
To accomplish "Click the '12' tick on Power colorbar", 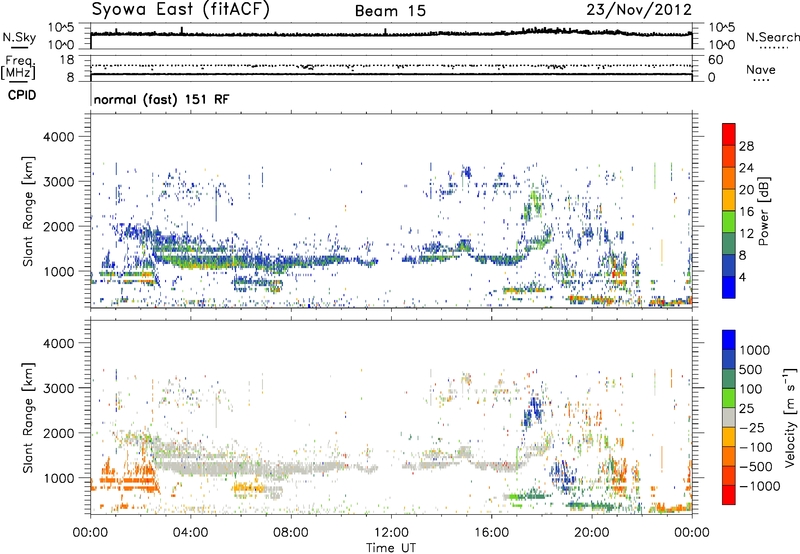I will [x=746, y=234].
